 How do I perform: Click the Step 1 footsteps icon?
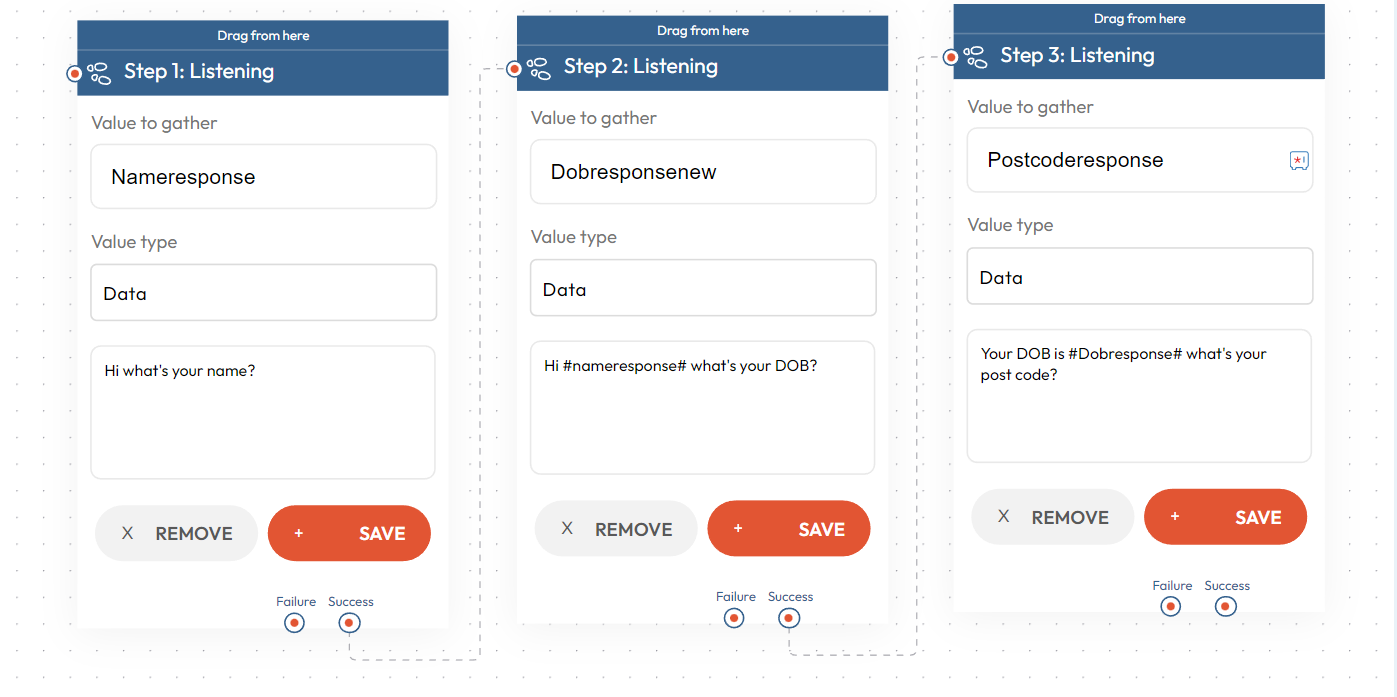[x=99, y=72]
